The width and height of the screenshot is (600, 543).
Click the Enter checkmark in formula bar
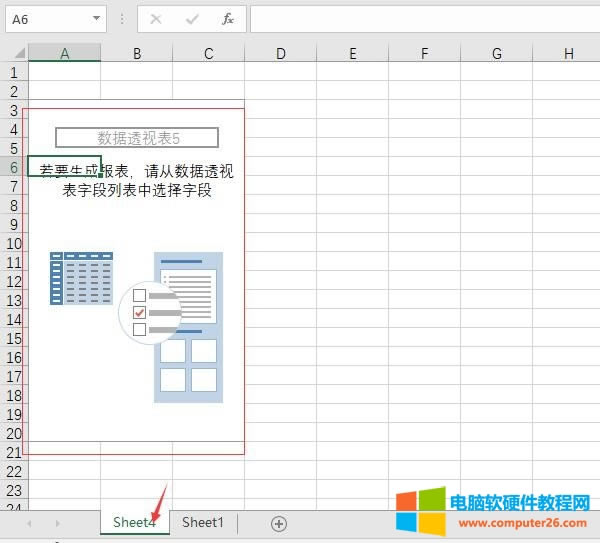[191, 19]
